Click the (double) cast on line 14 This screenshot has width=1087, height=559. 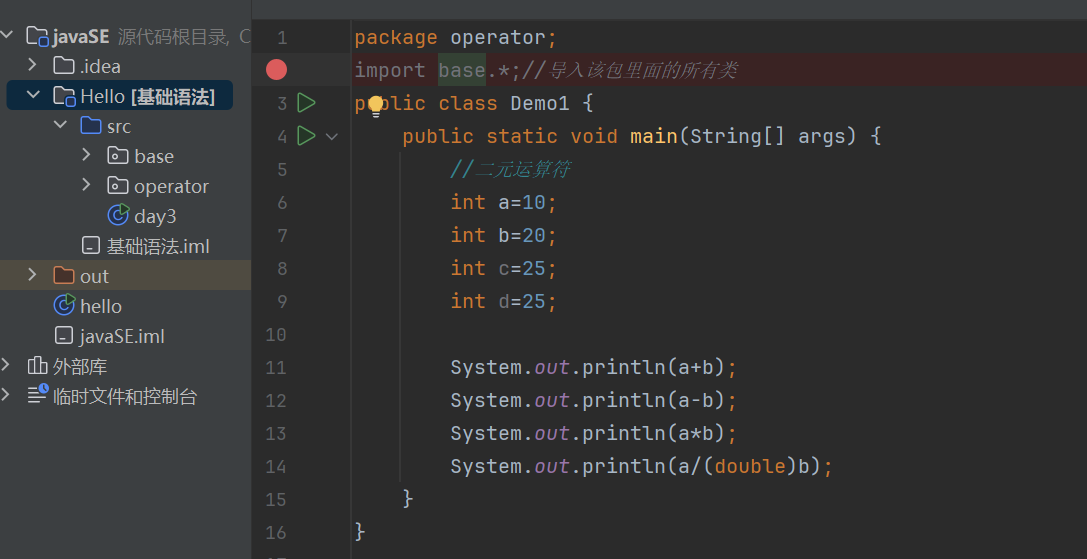click(750, 466)
